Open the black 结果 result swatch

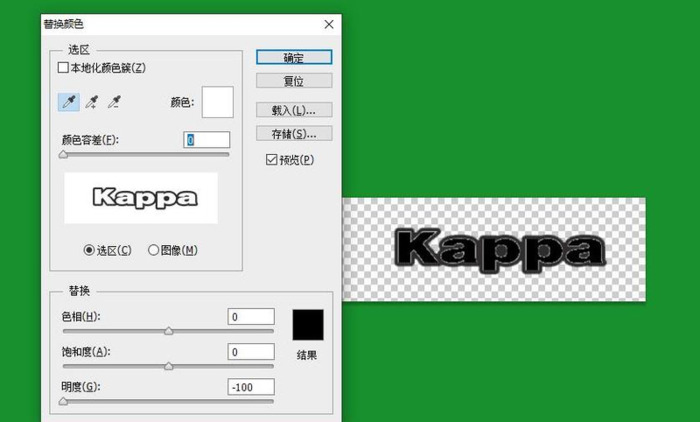tap(308, 325)
